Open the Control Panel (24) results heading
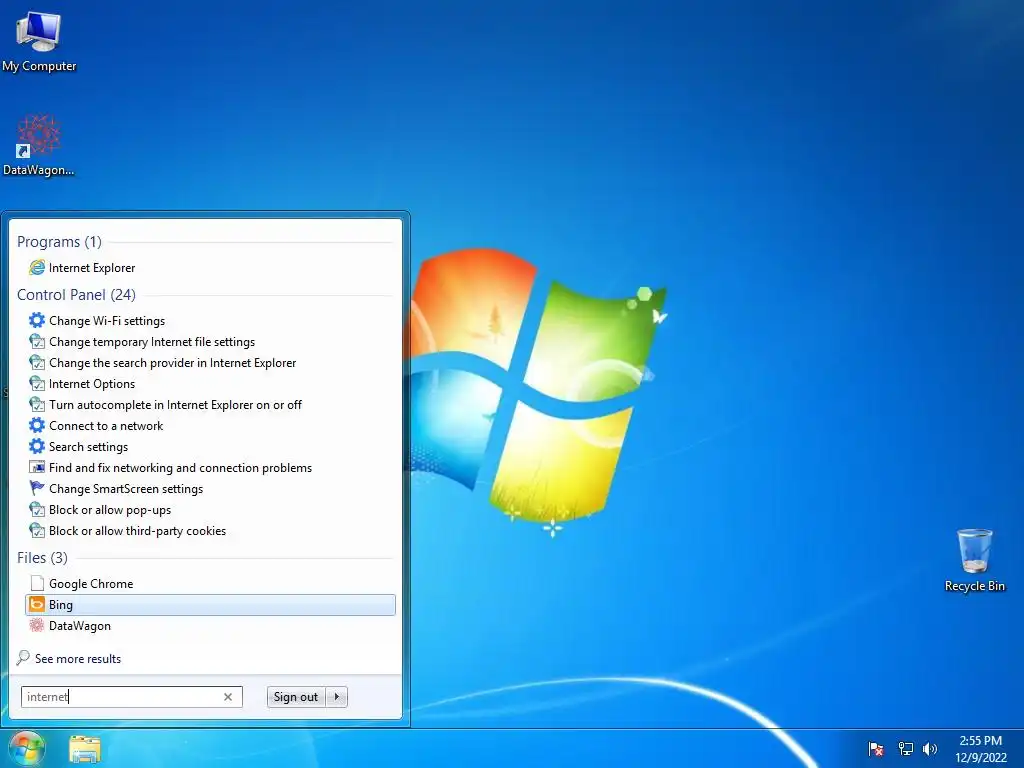Image resolution: width=1024 pixels, height=768 pixels. (x=76, y=295)
